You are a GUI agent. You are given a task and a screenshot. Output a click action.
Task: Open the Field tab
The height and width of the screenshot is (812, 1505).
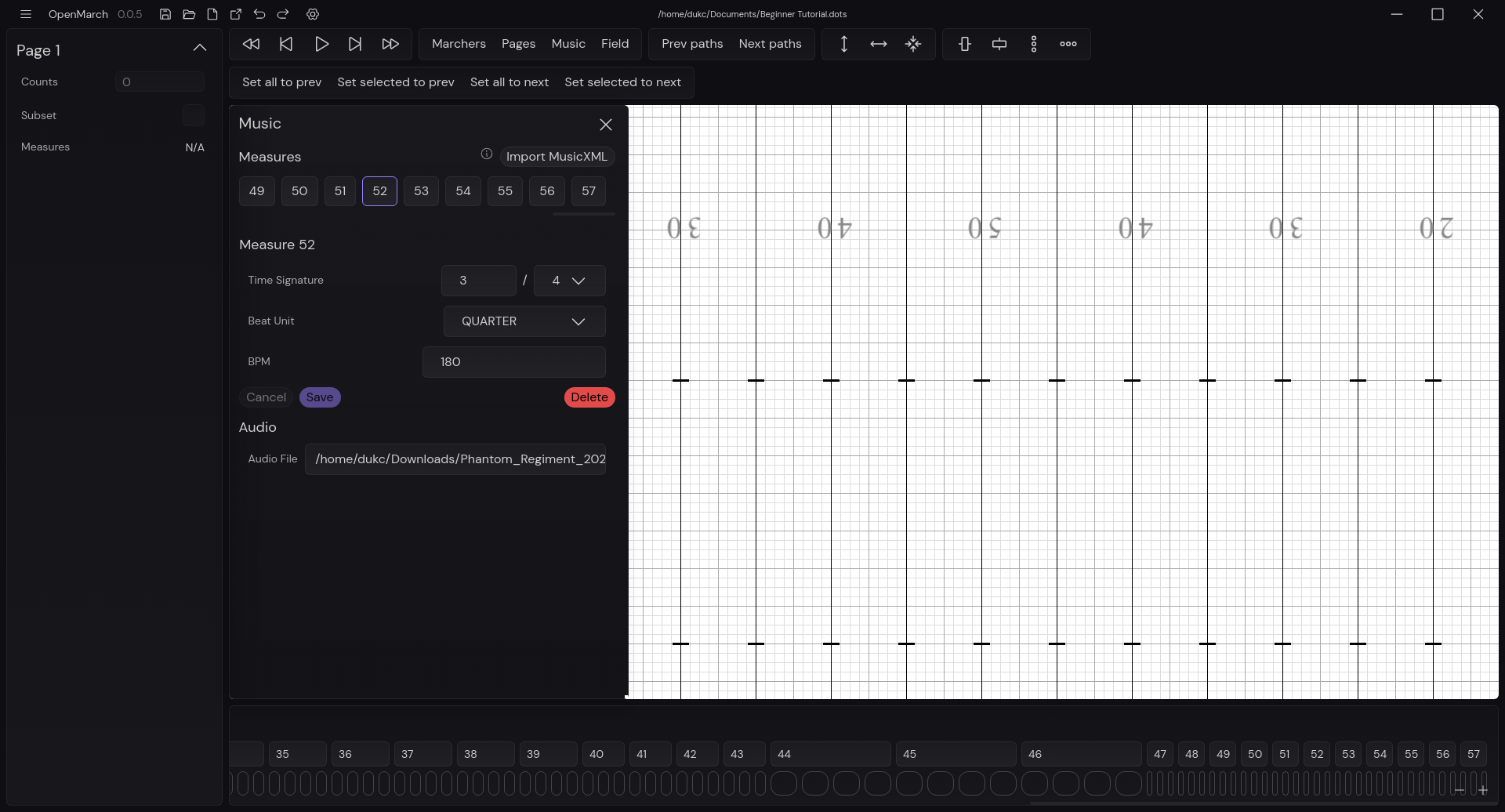[615, 44]
